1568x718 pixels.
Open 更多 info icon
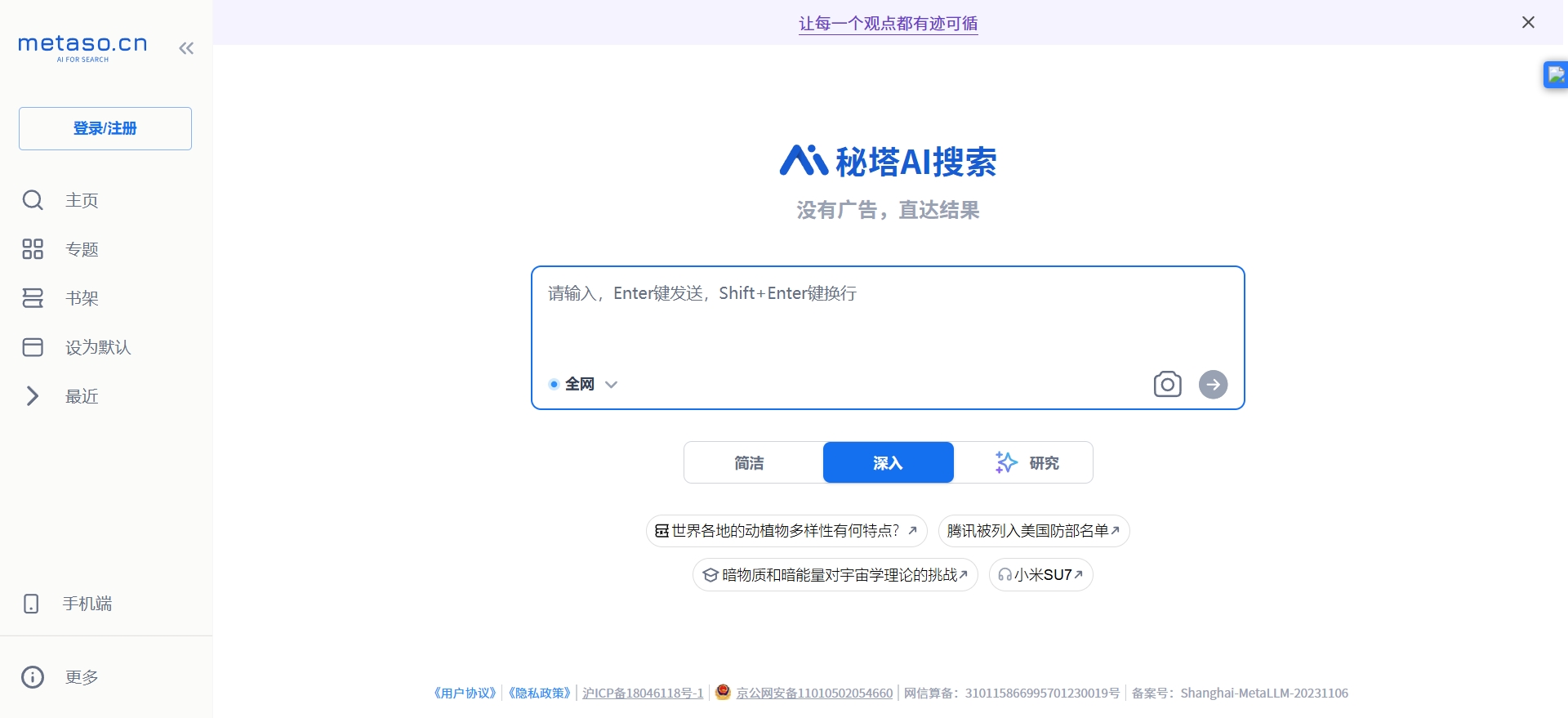33,677
